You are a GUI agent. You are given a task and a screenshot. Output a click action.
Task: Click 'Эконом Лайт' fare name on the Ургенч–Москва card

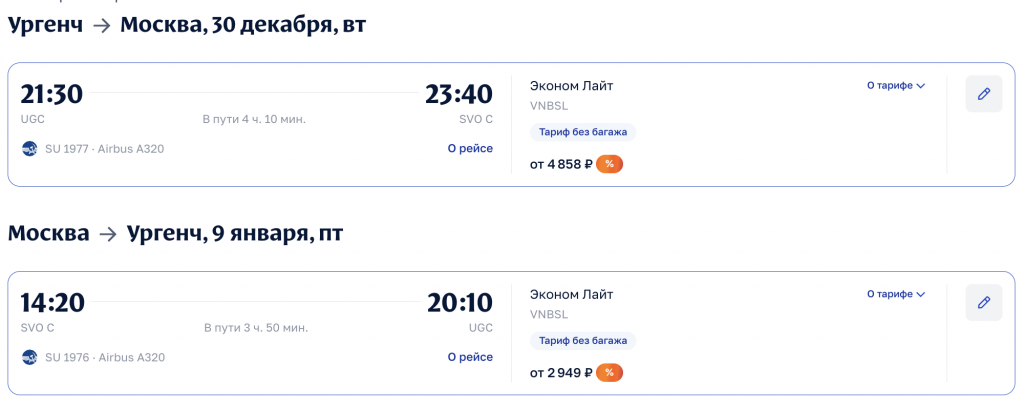click(571, 86)
